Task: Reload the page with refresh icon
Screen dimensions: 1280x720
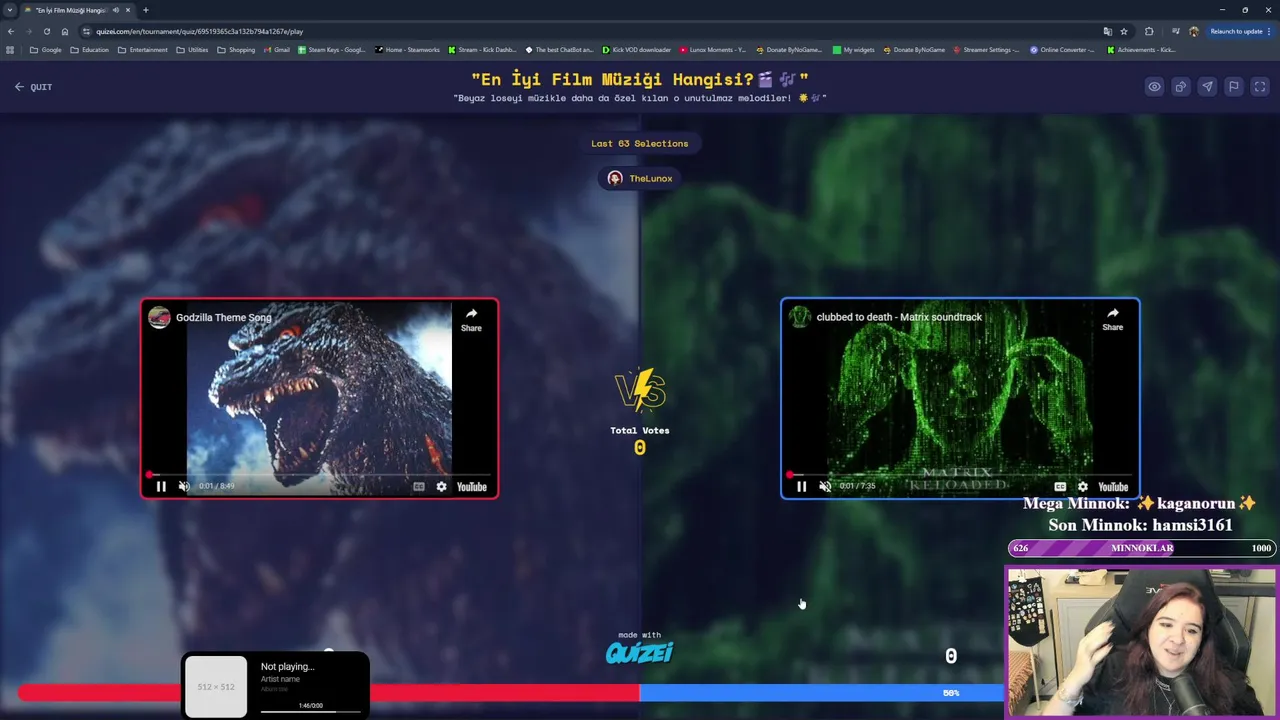Action: 46,31
